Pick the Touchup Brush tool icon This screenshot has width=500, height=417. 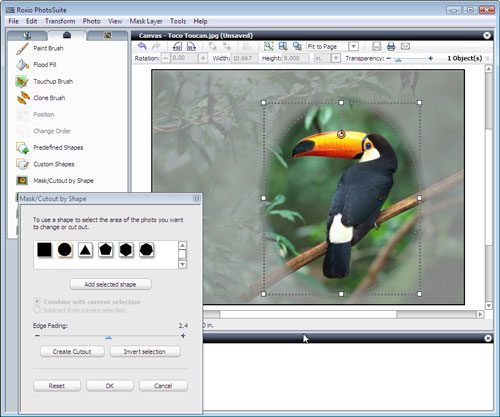coord(22,81)
